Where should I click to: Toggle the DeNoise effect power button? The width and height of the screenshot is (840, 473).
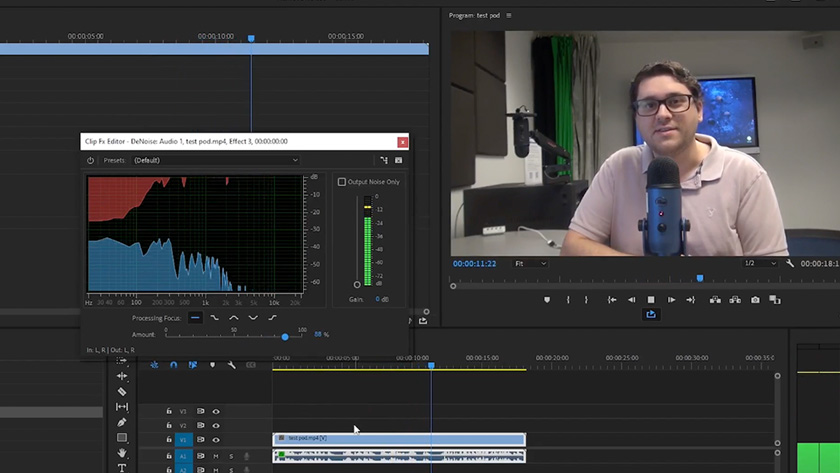click(90, 160)
